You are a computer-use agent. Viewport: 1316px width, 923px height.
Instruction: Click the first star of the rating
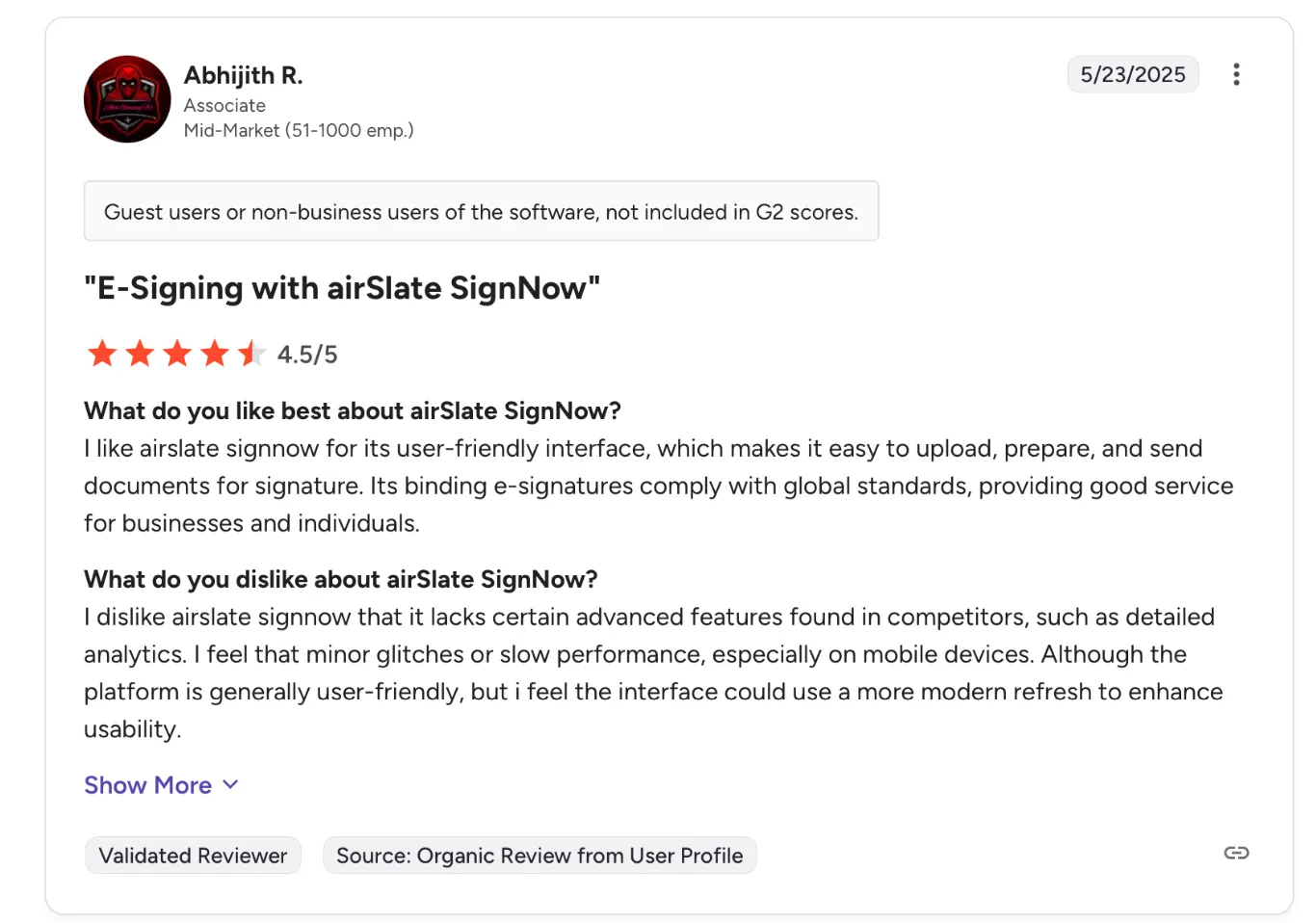click(x=102, y=354)
